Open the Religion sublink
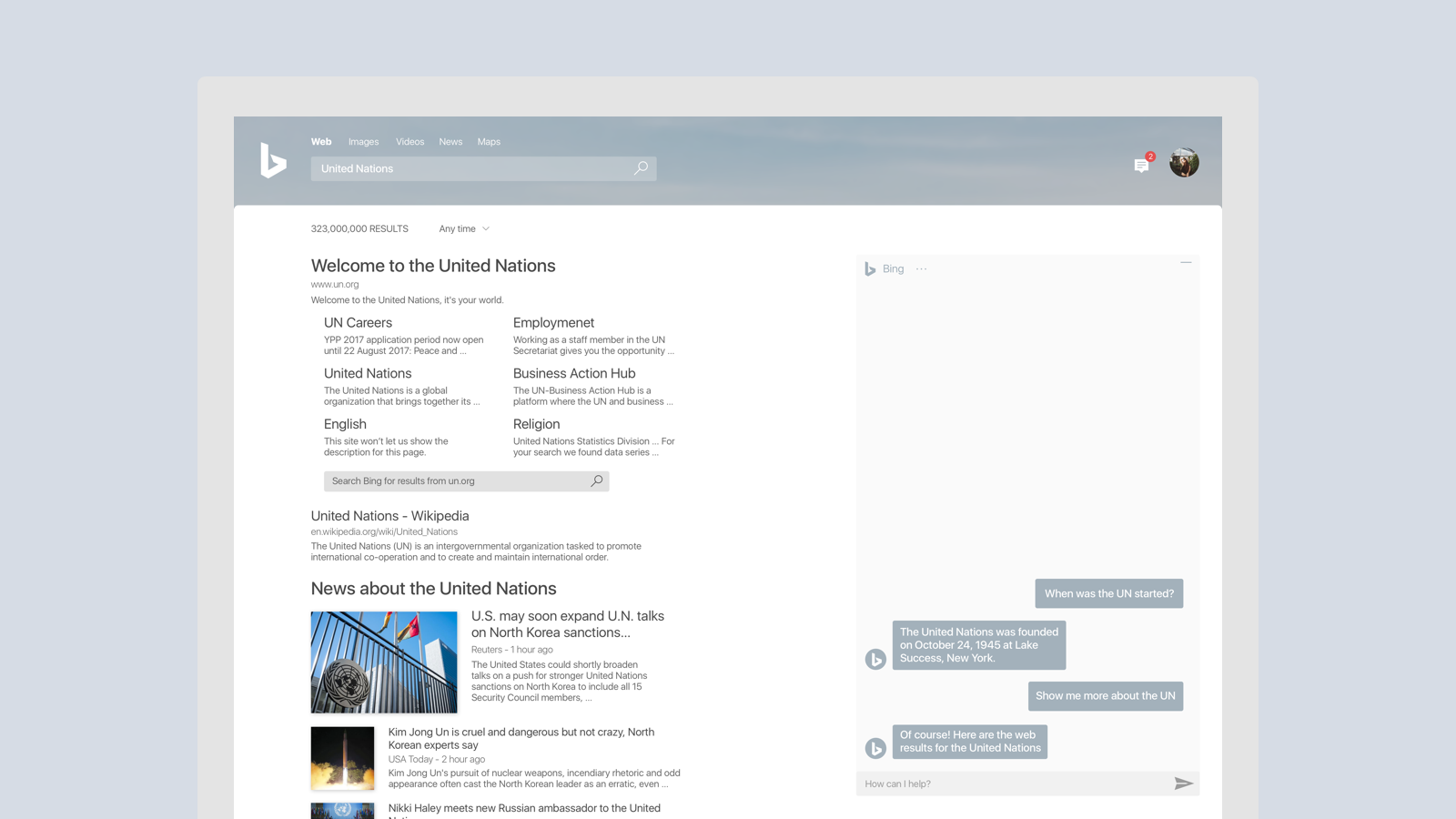This screenshot has height=819, width=1456. [x=536, y=425]
